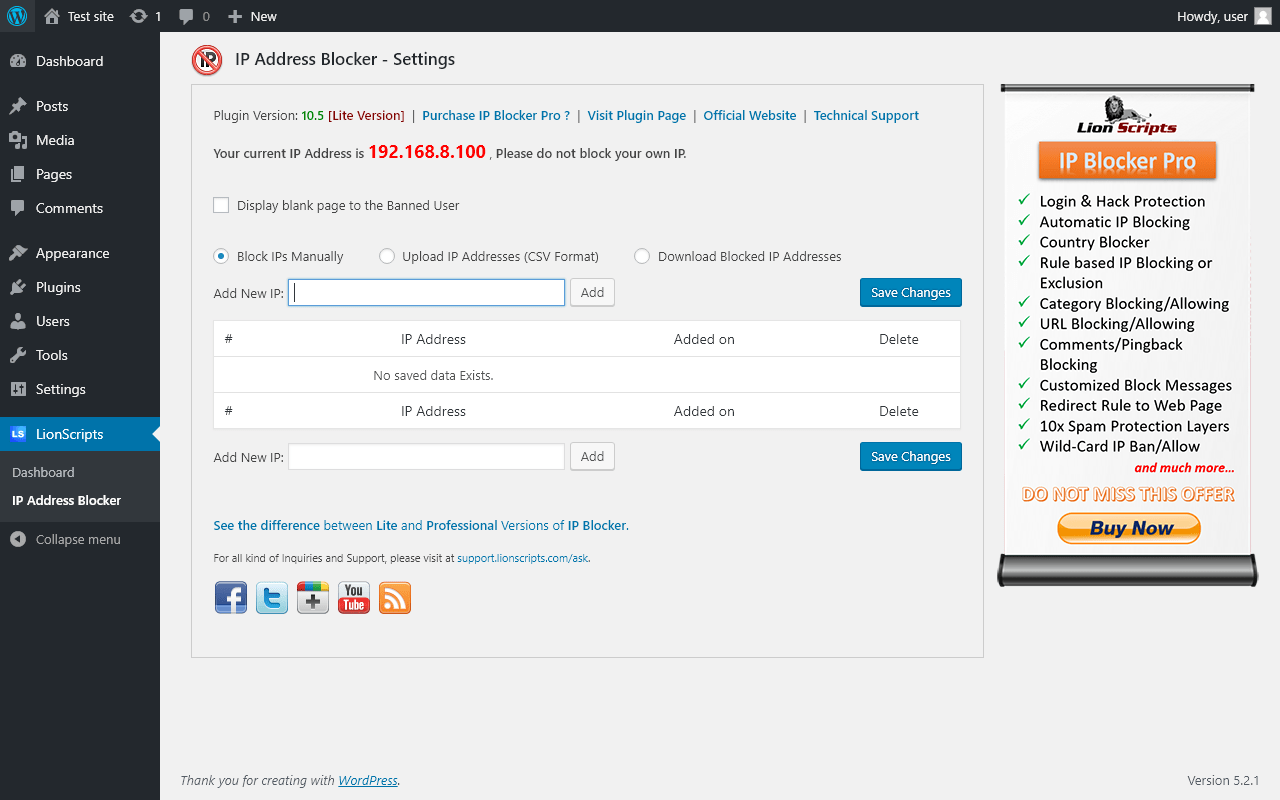1280x800 pixels.
Task: Click the Tools wrench icon
Action: (18, 355)
